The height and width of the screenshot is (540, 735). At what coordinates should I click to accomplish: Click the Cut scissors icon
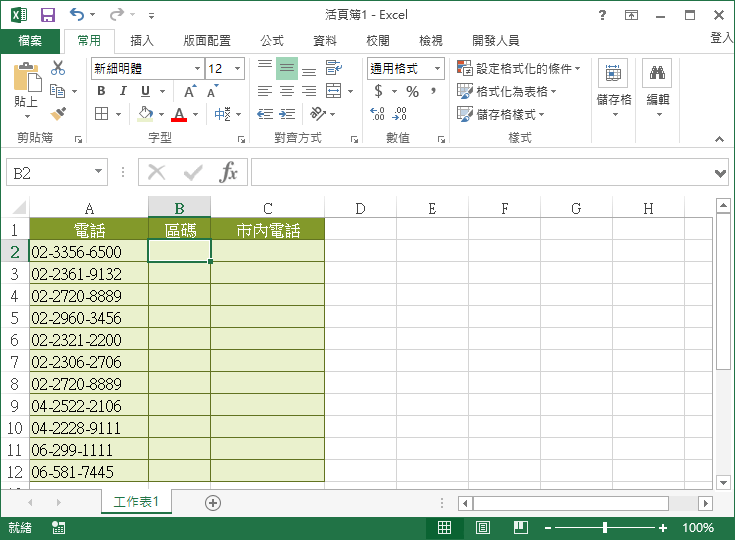click(x=58, y=68)
